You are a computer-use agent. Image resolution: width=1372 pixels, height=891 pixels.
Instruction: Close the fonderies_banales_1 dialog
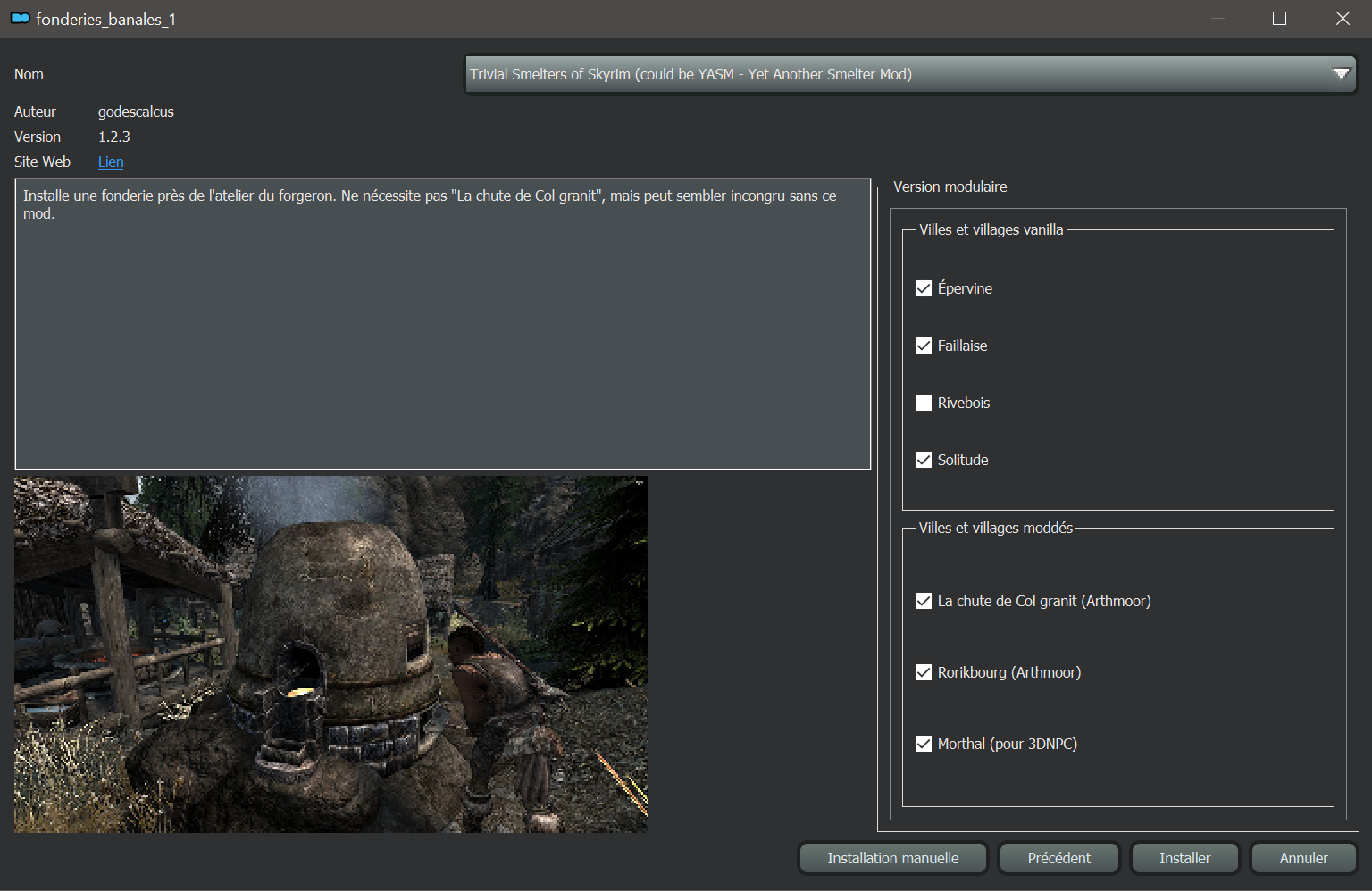tap(1342, 19)
